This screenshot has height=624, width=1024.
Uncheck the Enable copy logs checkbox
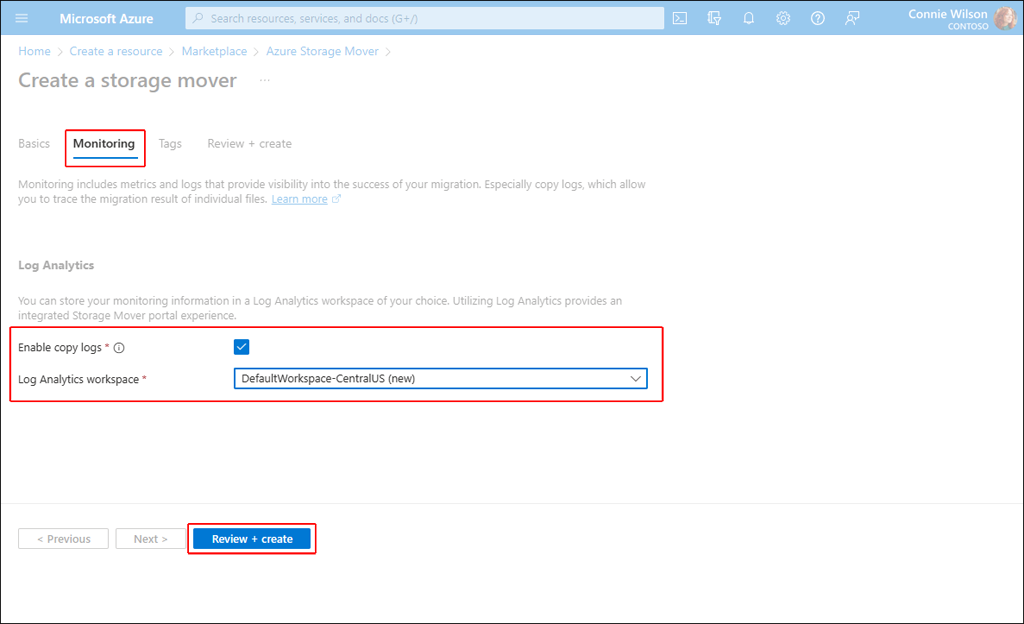242,347
